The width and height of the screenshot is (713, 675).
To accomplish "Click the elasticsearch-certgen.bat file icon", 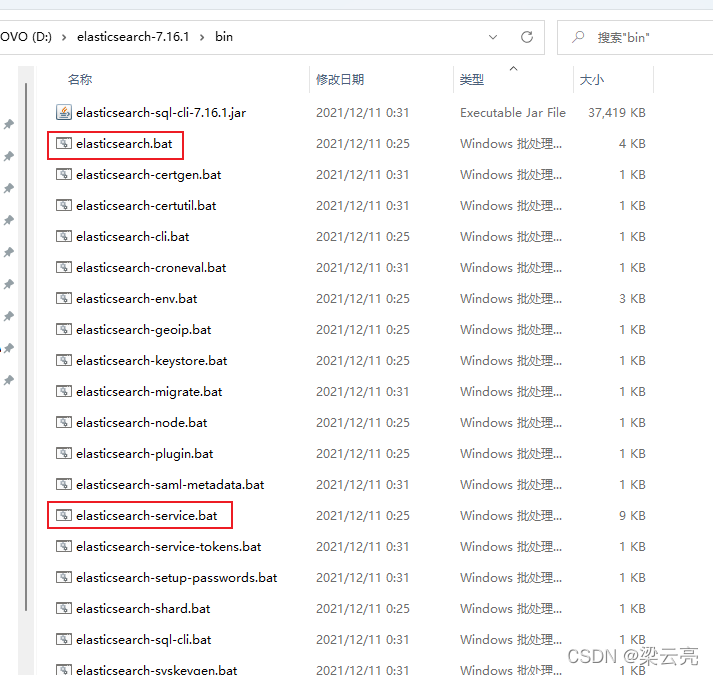I will pyautogui.click(x=64, y=174).
